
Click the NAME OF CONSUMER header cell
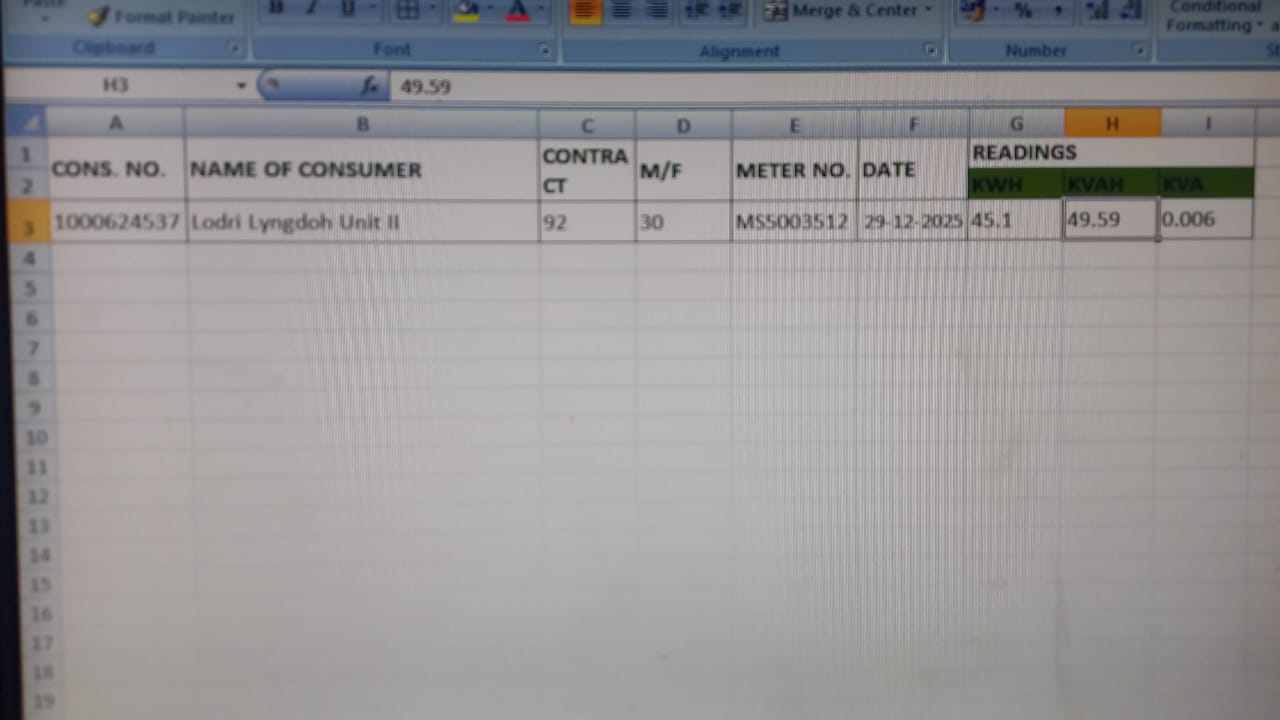pyautogui.click(x=362, y=170)
